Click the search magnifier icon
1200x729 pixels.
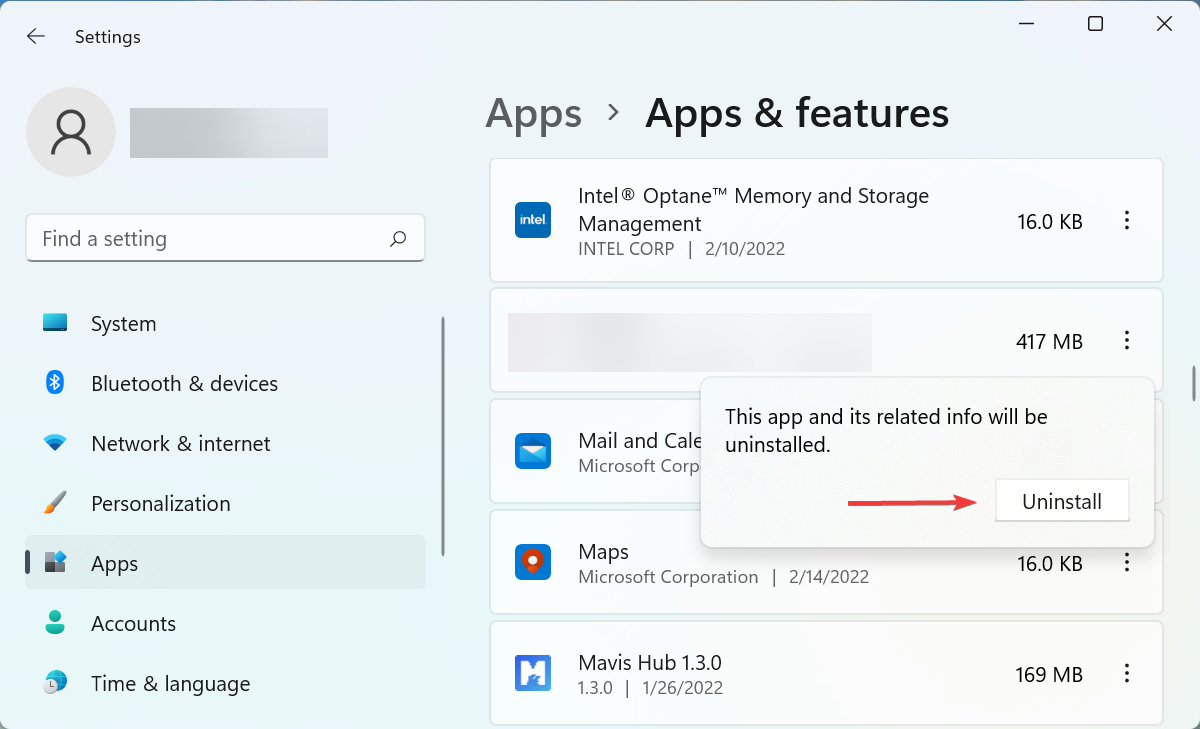tap(398, 238)
